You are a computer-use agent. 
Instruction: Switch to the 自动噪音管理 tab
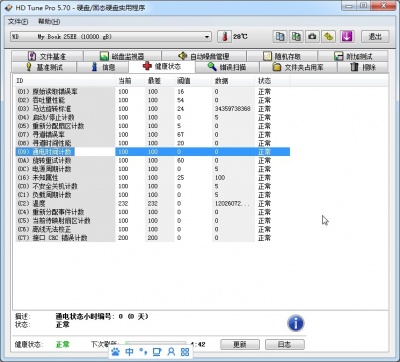tap(204, 56)
